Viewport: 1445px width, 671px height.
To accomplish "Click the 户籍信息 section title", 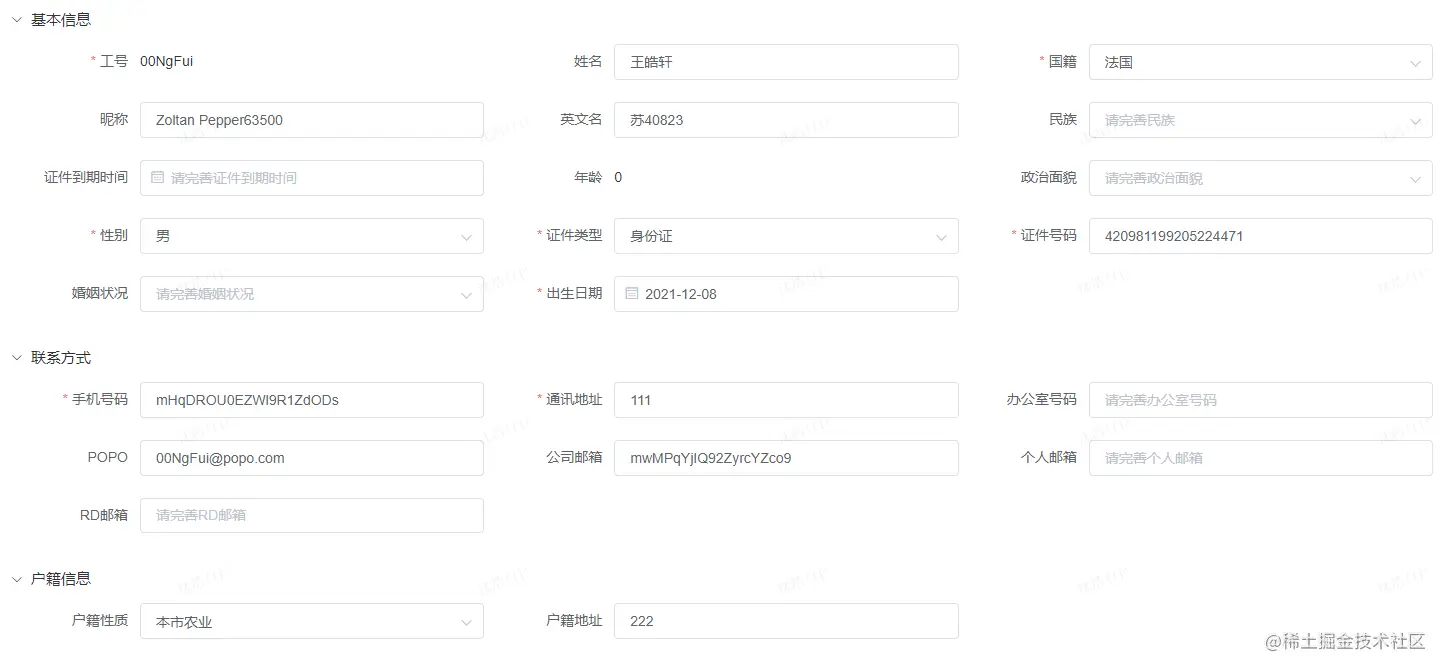I will click(x=61, y=578).
